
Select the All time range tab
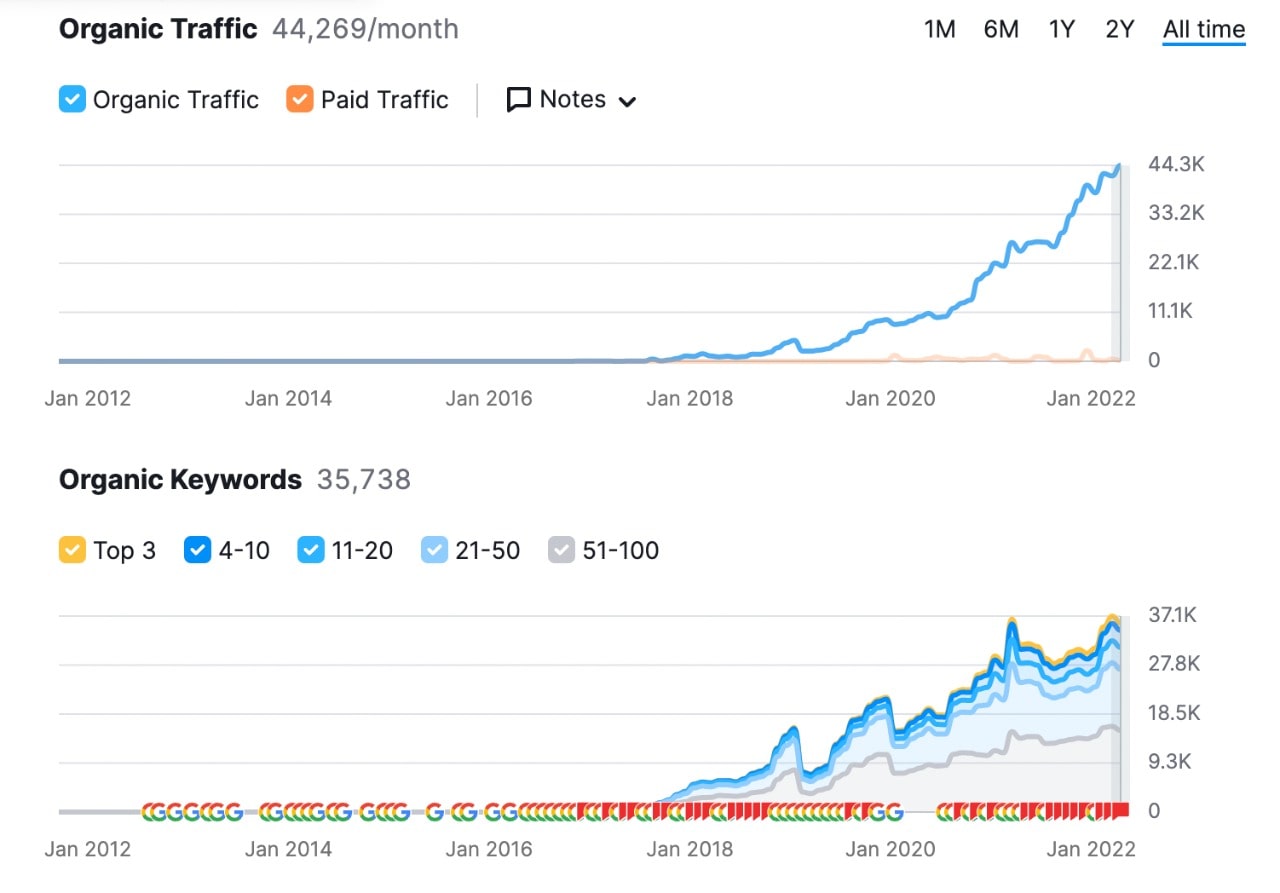pyautogui.click(x=1203, y=30)
